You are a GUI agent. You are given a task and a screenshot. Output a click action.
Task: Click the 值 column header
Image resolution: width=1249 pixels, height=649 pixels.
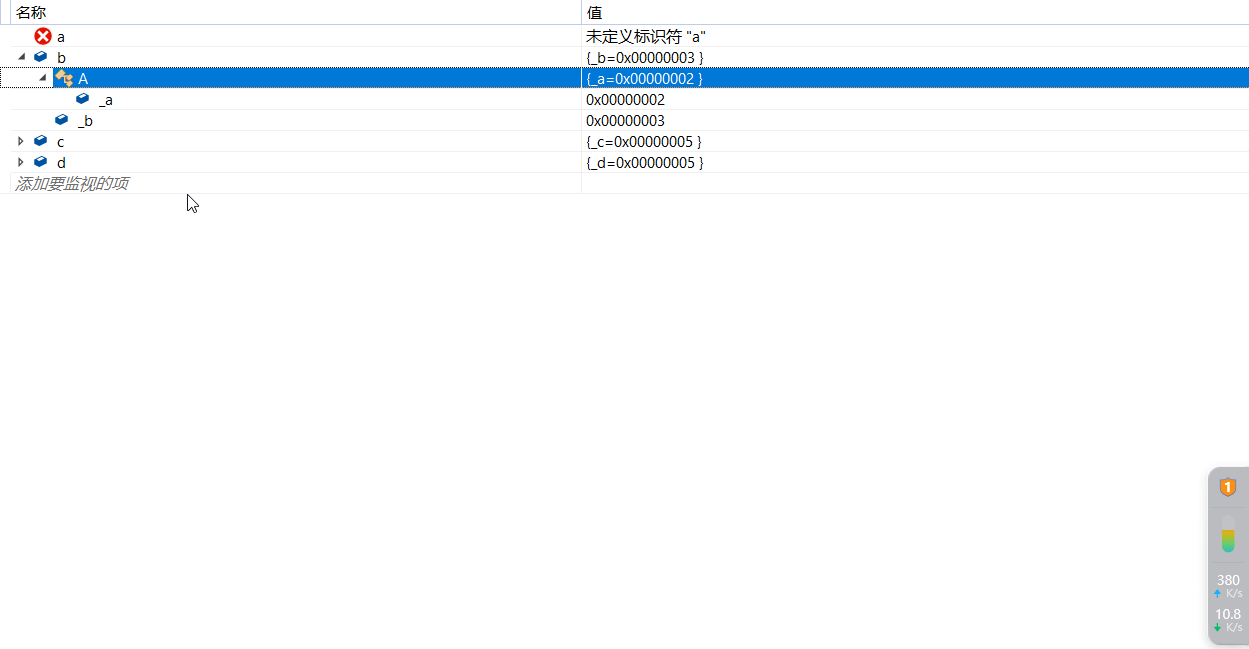click(x=915, y=12)
